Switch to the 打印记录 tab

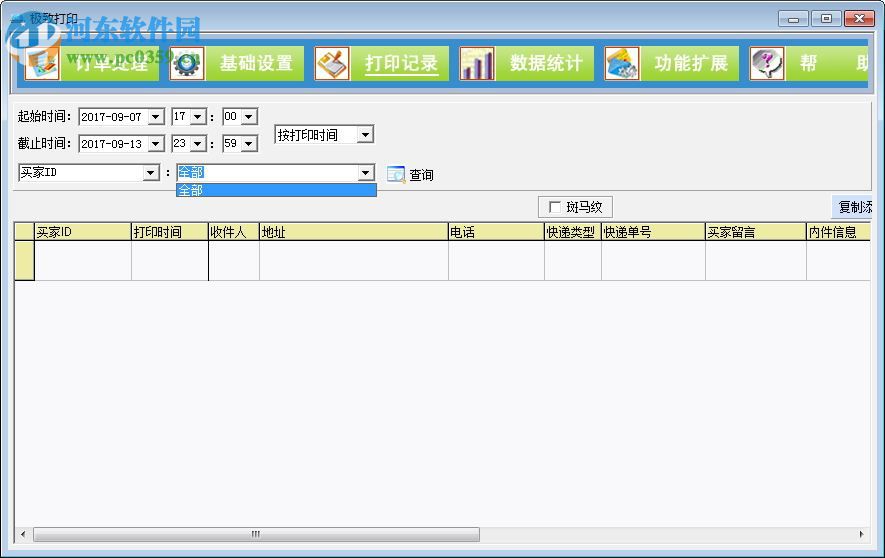[401, 63]
